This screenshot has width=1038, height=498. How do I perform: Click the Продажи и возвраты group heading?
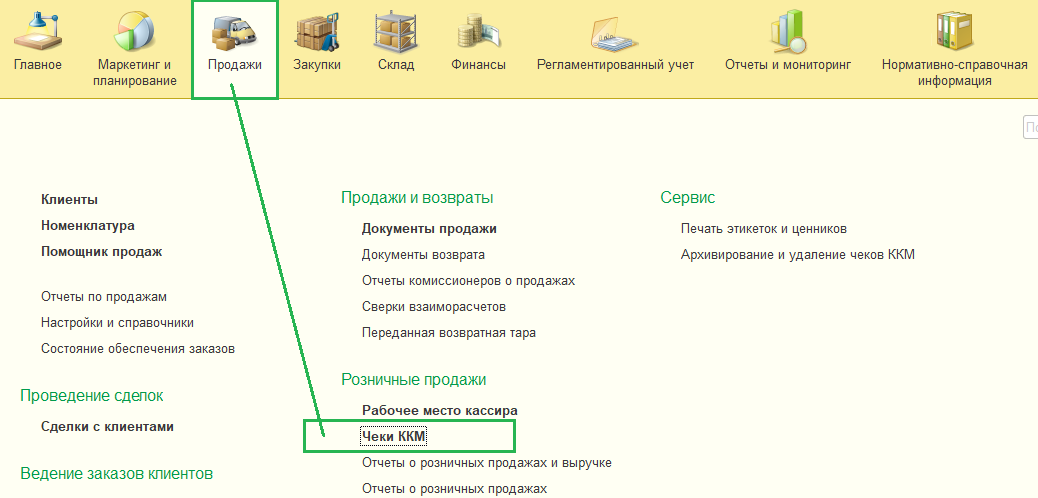point(417,198)
